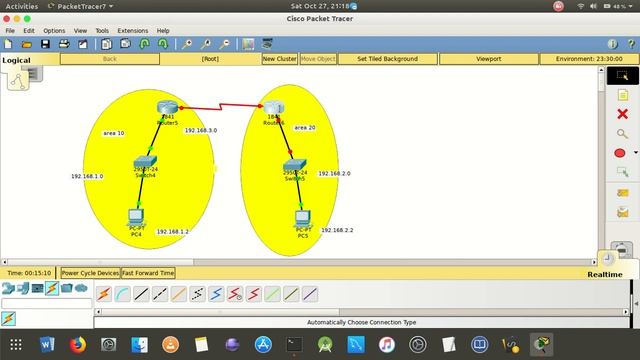Viewport: 640px width, 360px height.
Task: Choose the orange fiber cable
Action: click(x=179, y=294)
